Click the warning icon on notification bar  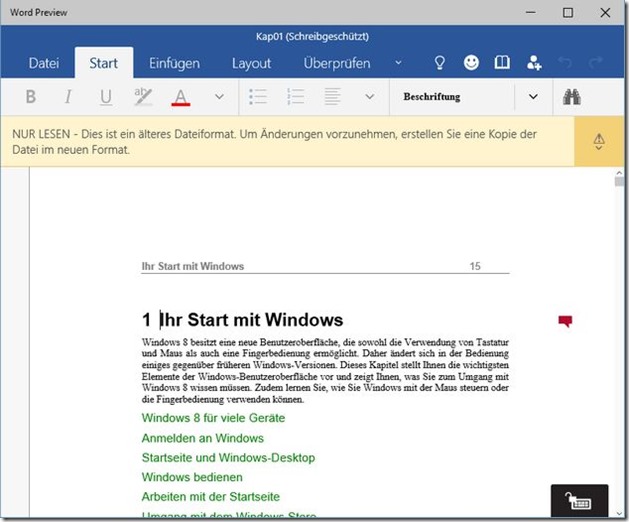coord(598,142)
